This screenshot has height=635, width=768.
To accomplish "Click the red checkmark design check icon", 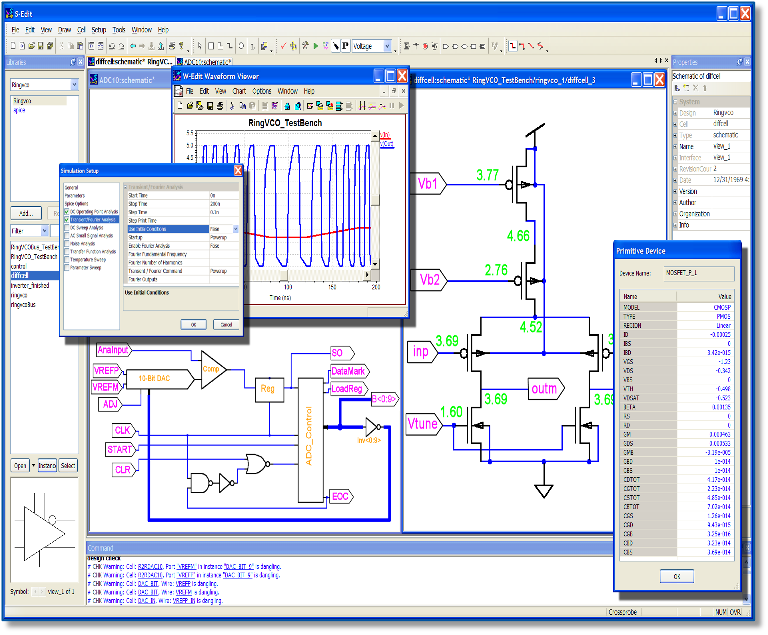I will tap(283, 46).
